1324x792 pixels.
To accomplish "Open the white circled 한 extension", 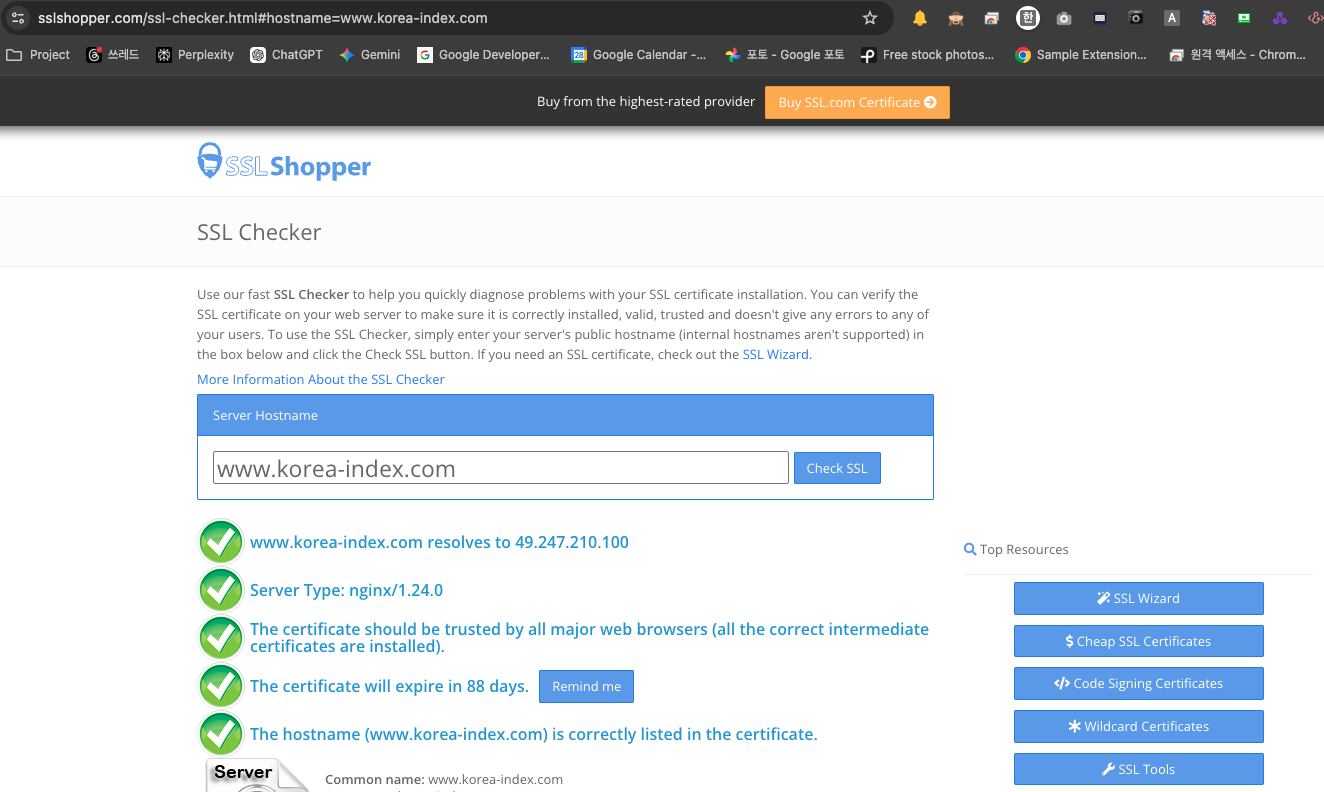I will click(x=1027, y=18).
